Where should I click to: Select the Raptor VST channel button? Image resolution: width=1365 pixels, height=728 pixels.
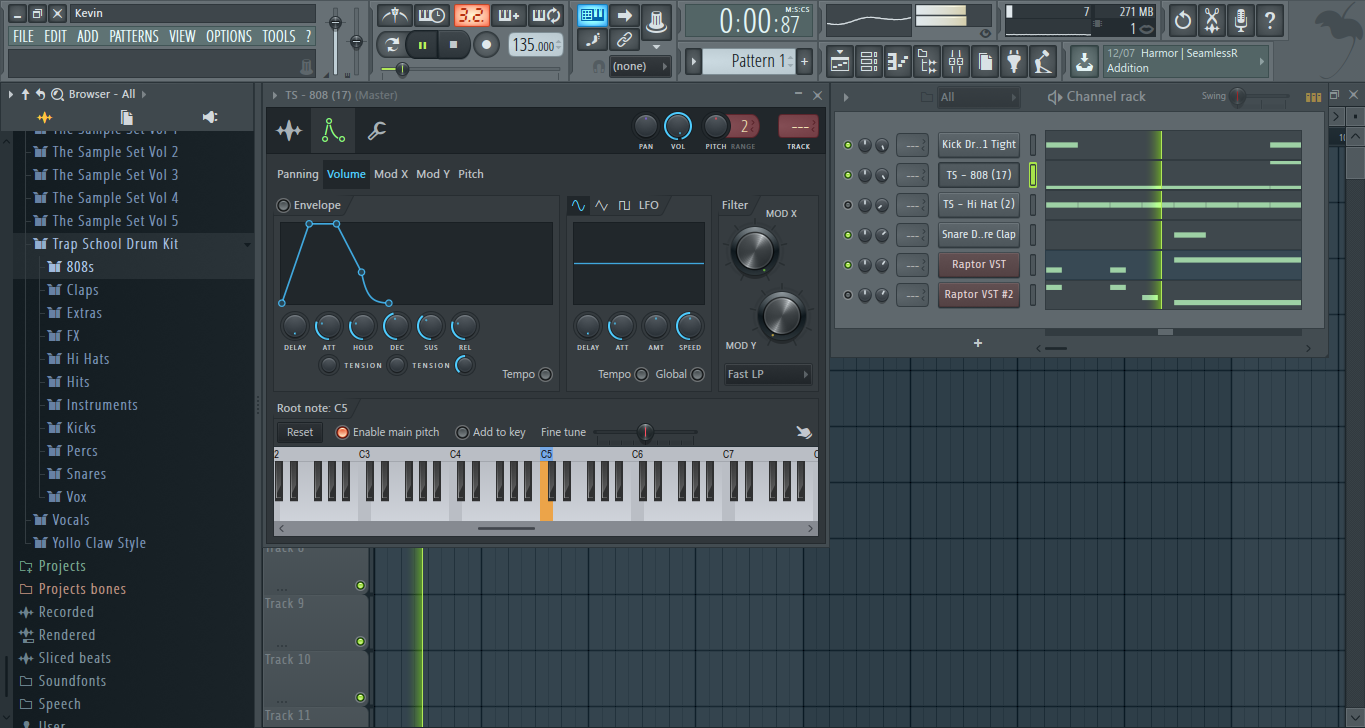pos(979,265)
